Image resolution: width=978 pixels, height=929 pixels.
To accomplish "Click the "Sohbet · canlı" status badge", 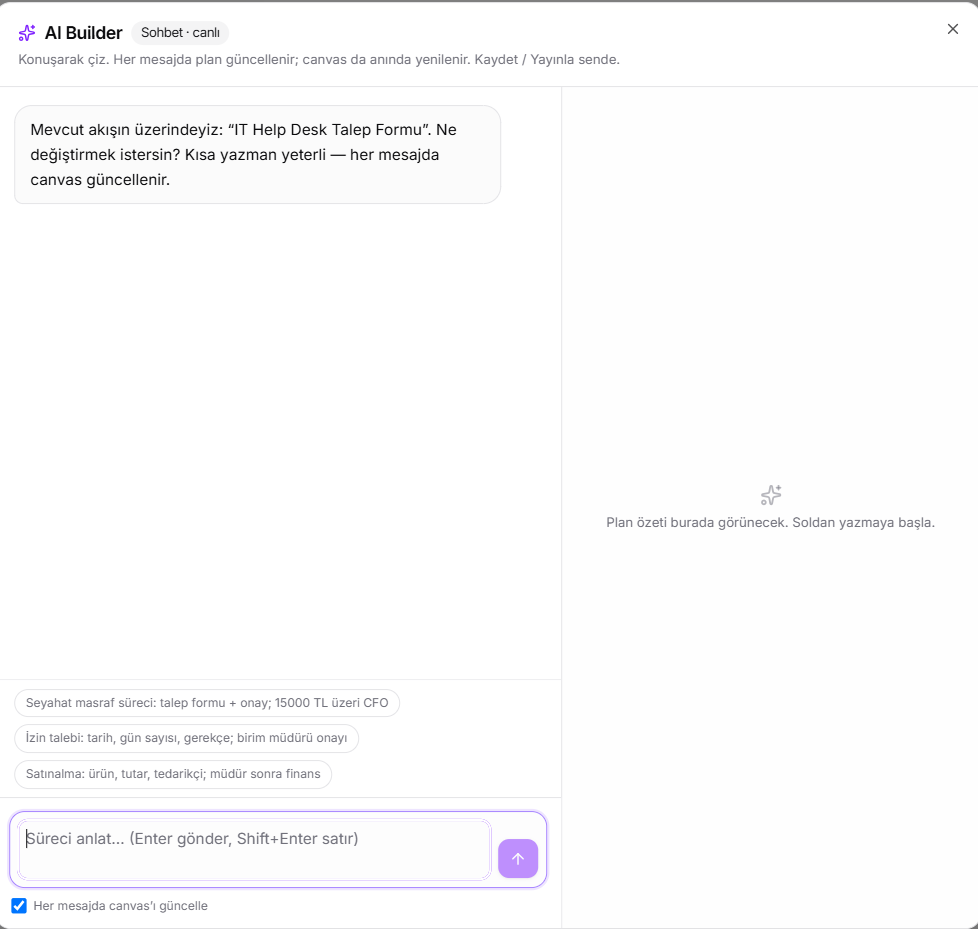I will click(180, 32).
